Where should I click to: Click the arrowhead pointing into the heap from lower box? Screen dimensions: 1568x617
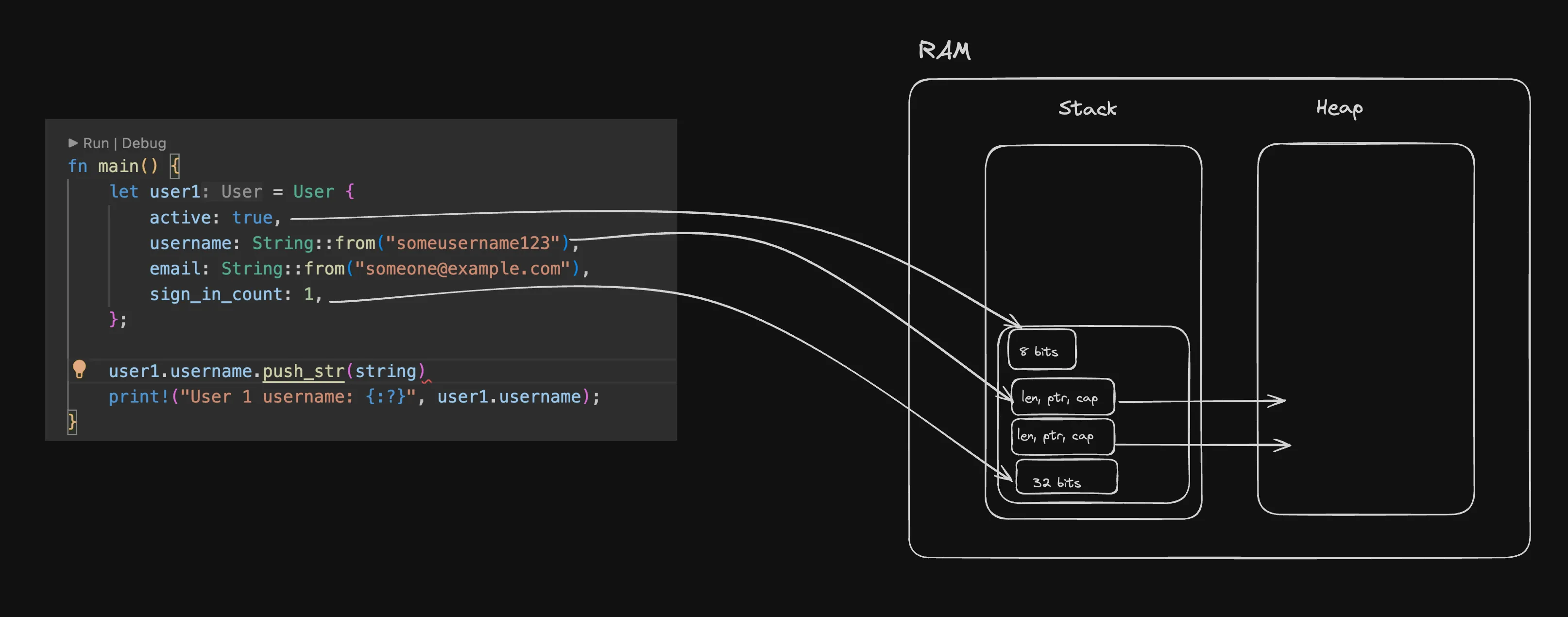[x=1283, y=445]
